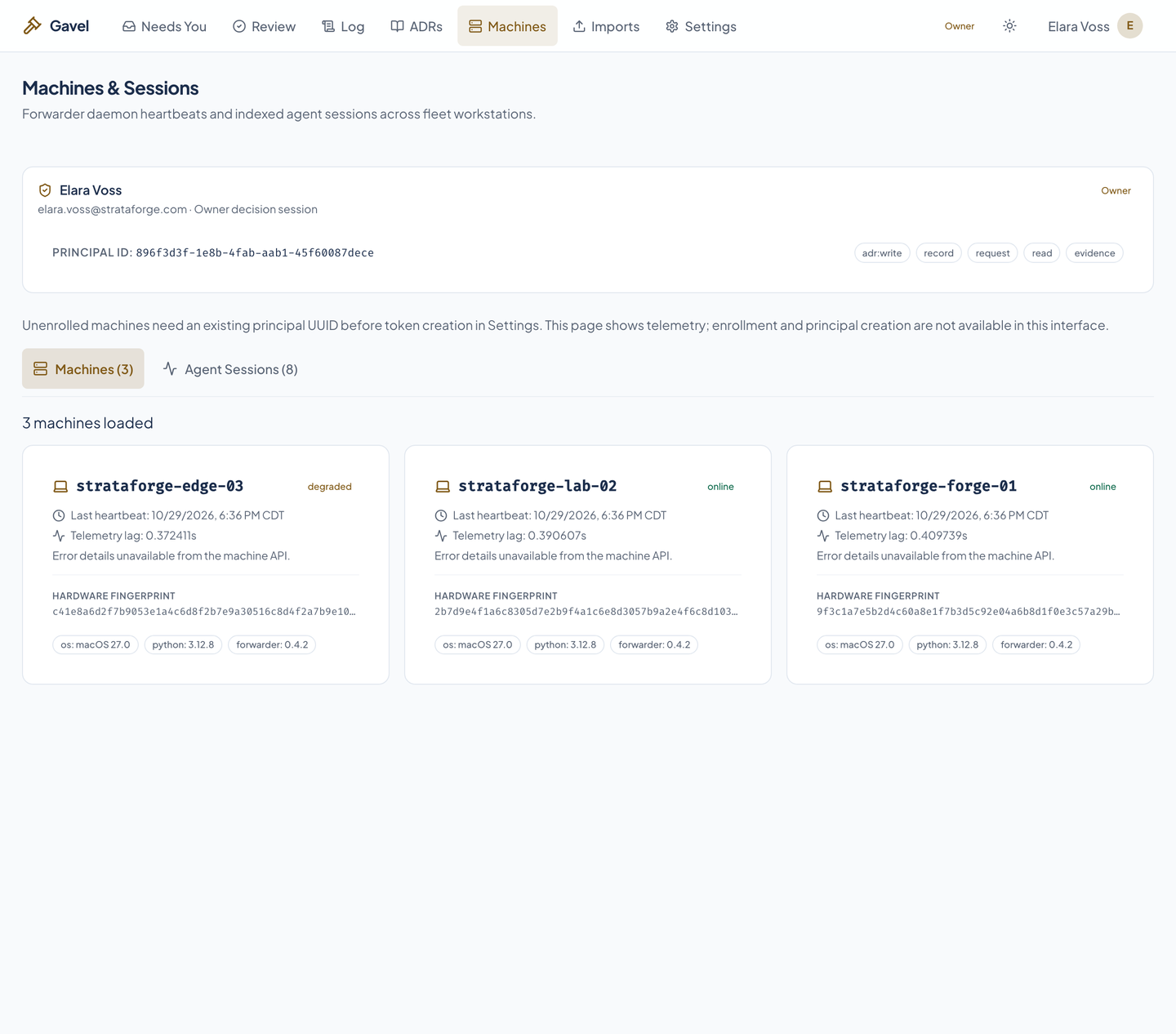Select the principal ID 896f3d3f value
Image resolution: width=1176 pixels, height=1034 pixels.
(255, 253)
